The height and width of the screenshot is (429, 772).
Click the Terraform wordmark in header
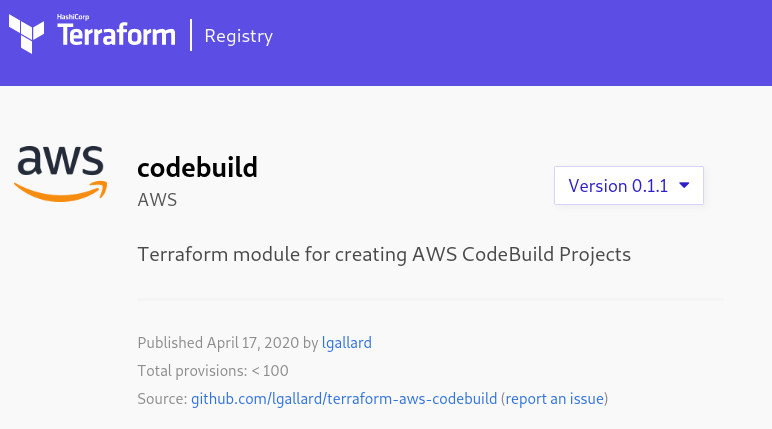coord(116,34)
